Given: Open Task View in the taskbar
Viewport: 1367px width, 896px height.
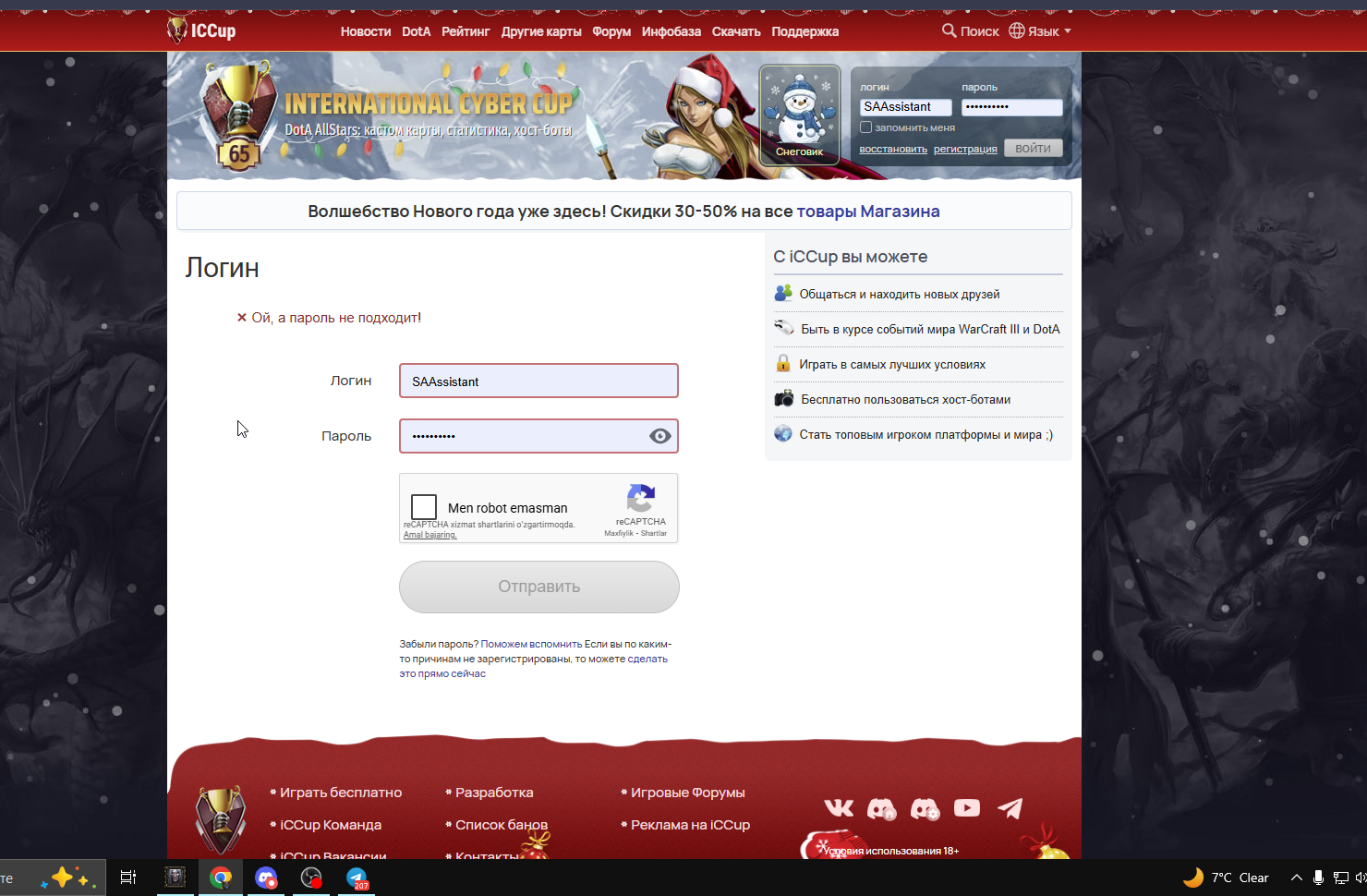Looking at the screenshot, I should (x=128, y=878).
